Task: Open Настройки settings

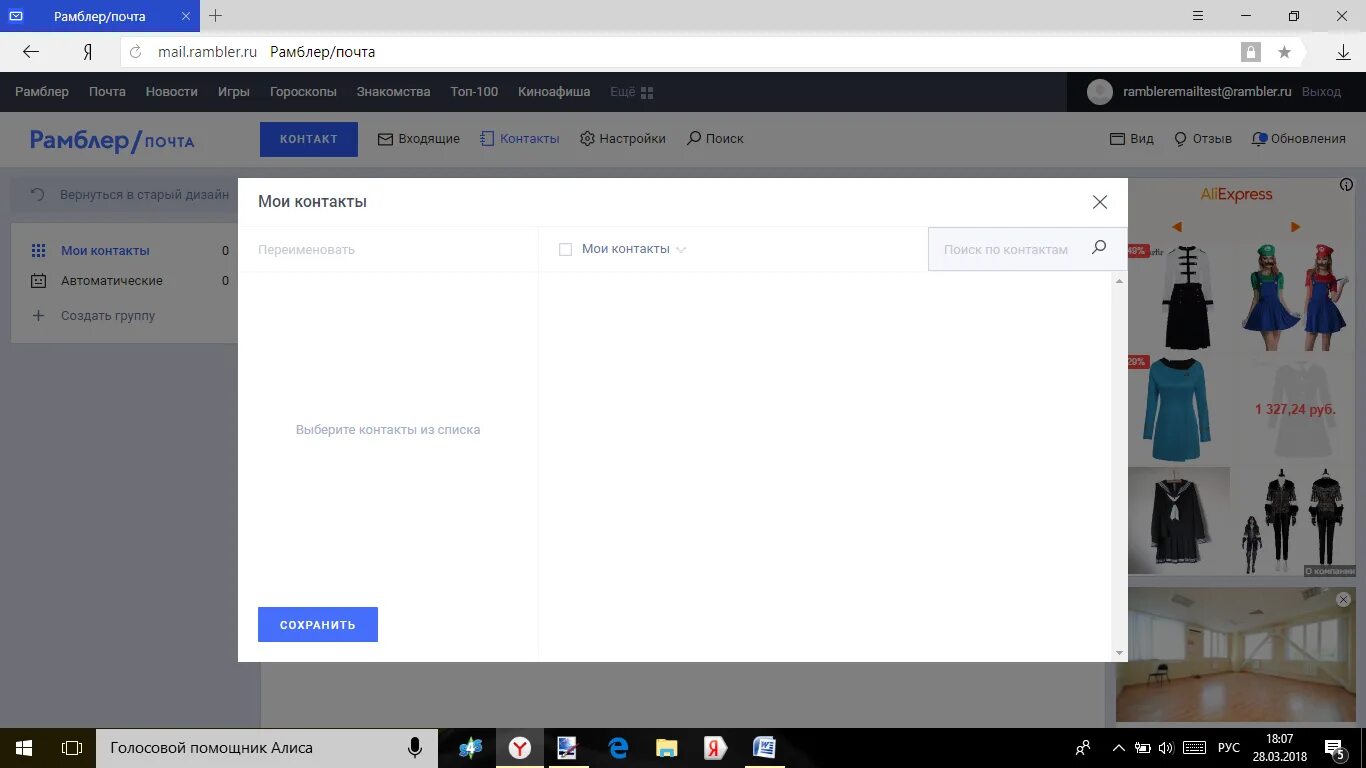Action: [x=623, y=139]
